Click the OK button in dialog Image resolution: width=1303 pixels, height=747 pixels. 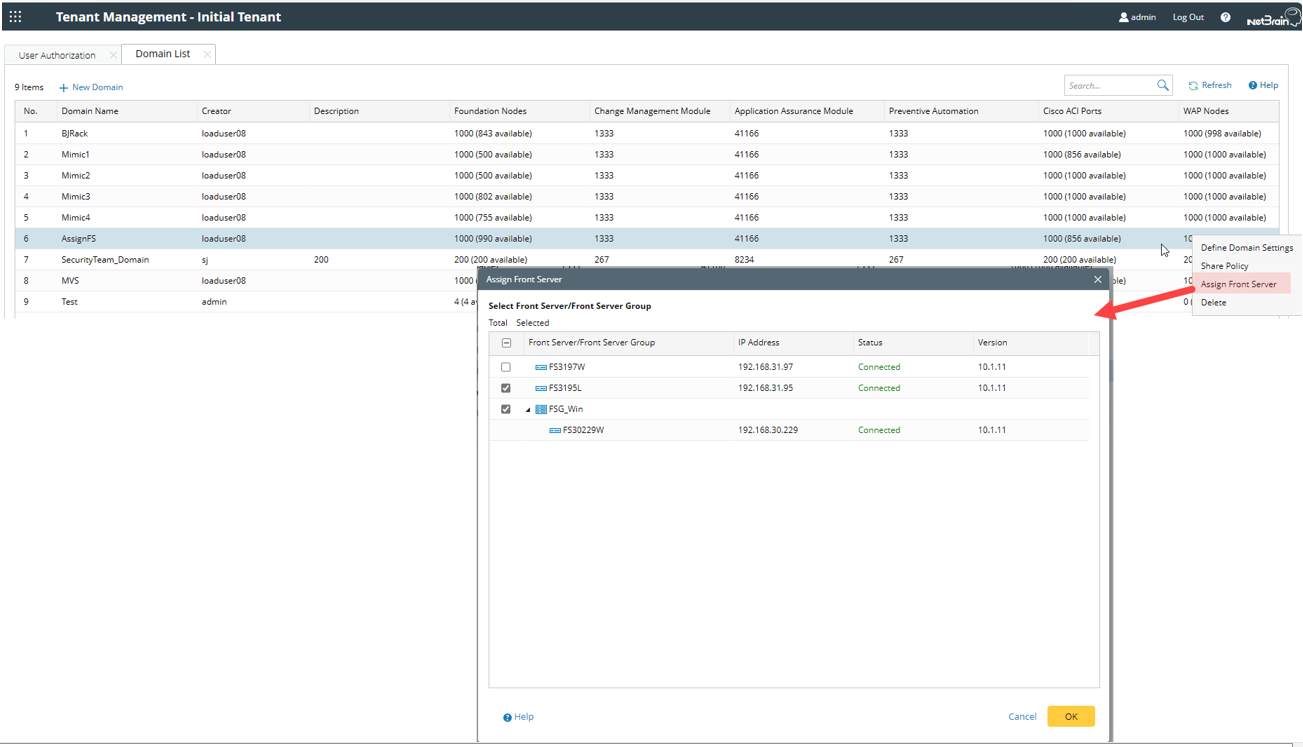(1070, 716)
